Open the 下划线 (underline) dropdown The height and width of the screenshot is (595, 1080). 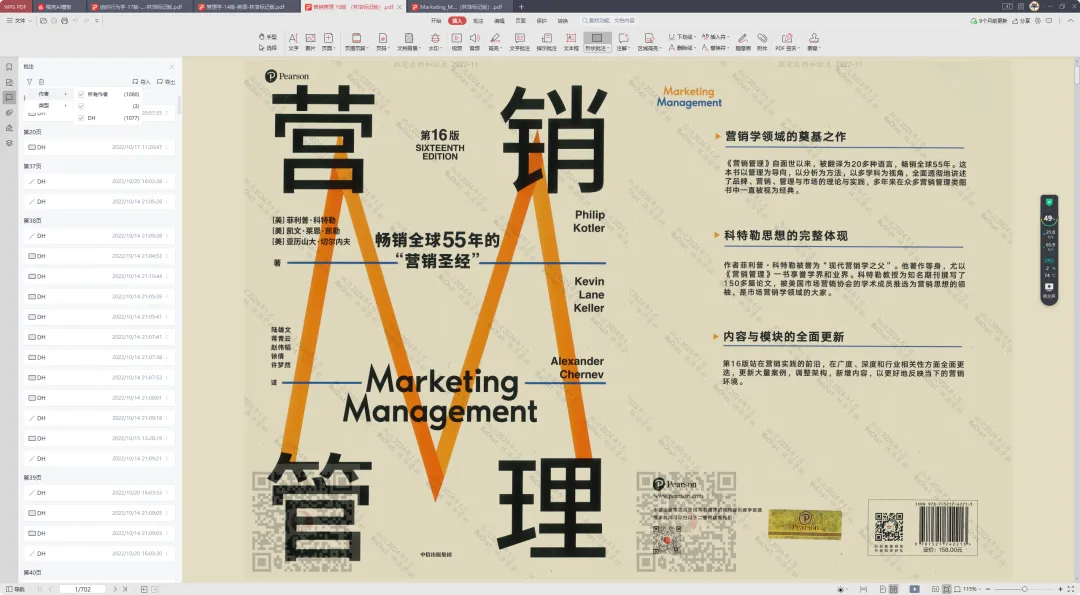pos(681,37)
